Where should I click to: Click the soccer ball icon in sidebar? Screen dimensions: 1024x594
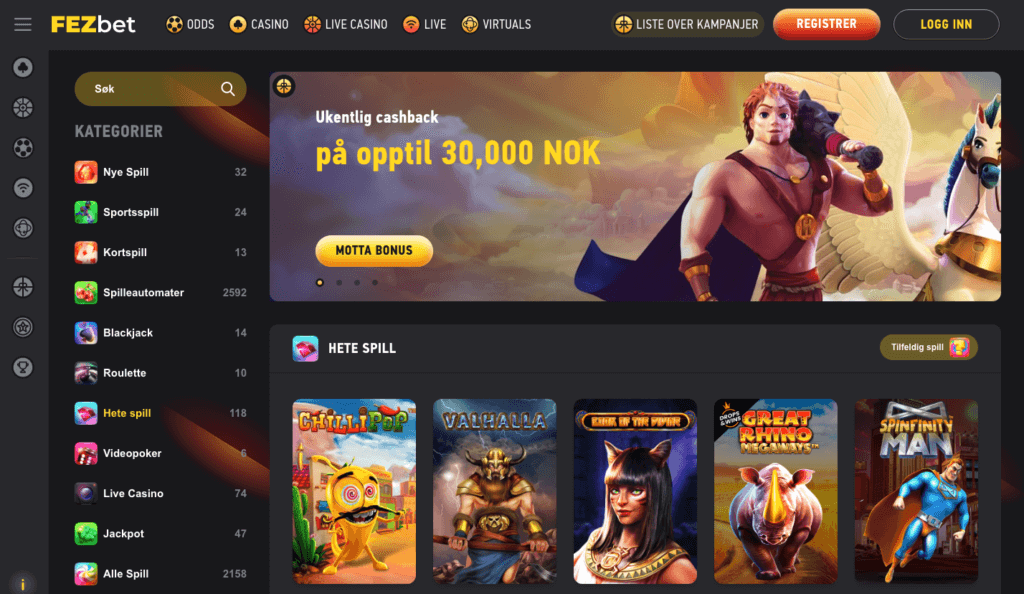[x=23, y=148]
